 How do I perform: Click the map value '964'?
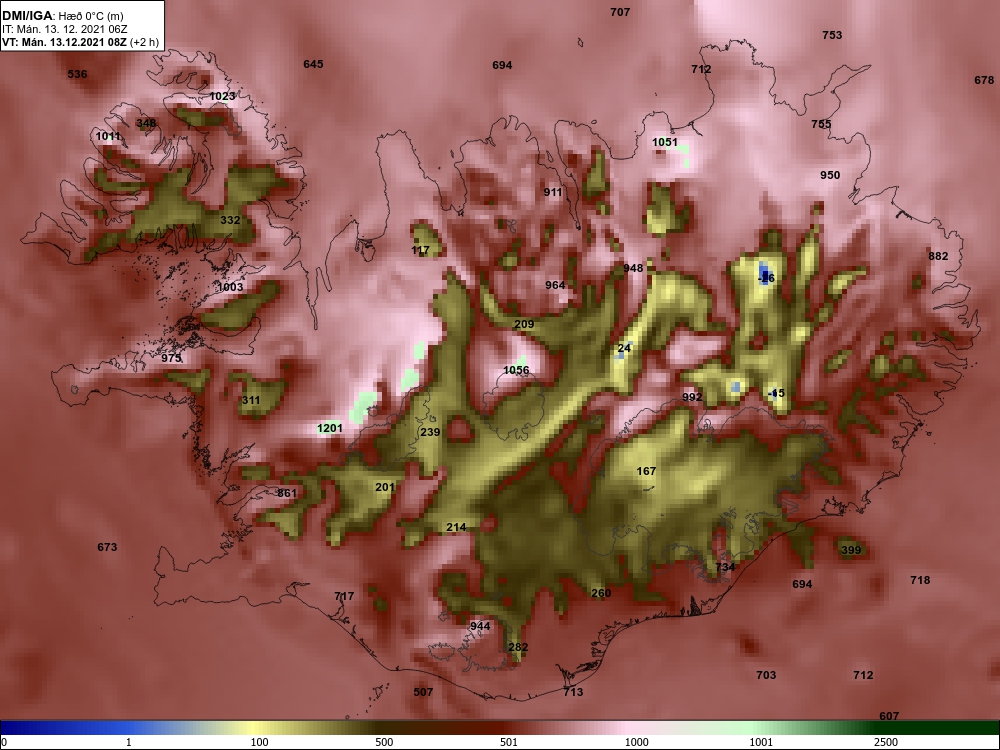tap(555, 285)
